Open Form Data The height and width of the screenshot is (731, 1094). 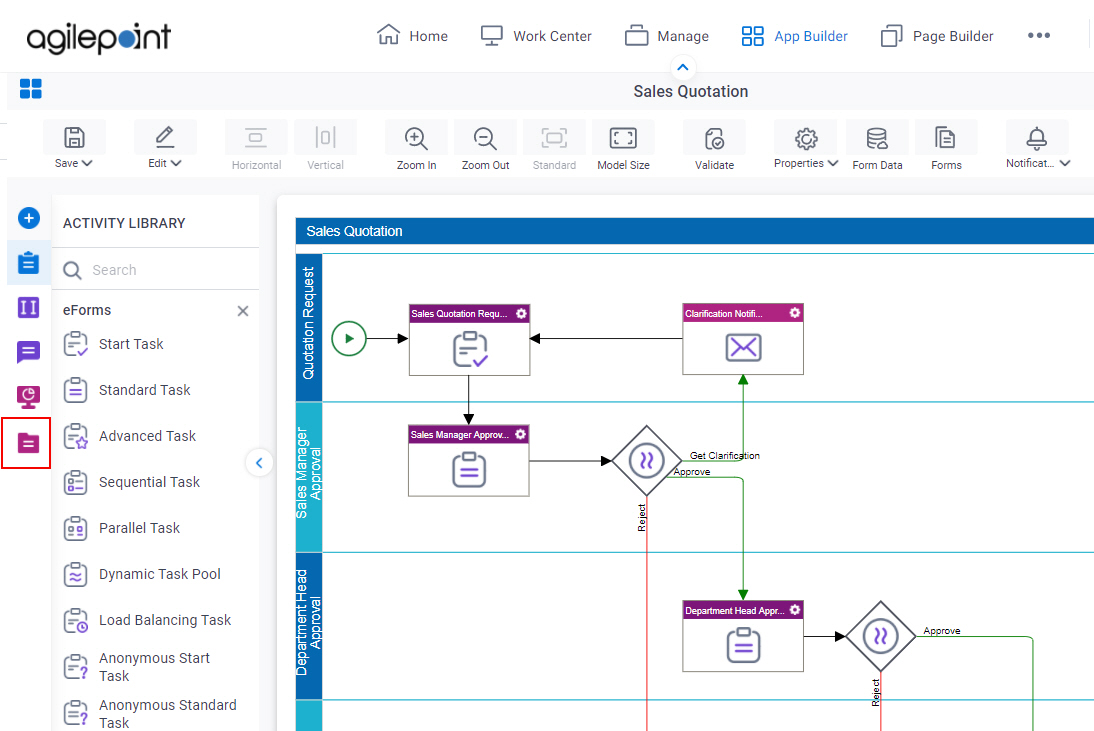[877, 146]
